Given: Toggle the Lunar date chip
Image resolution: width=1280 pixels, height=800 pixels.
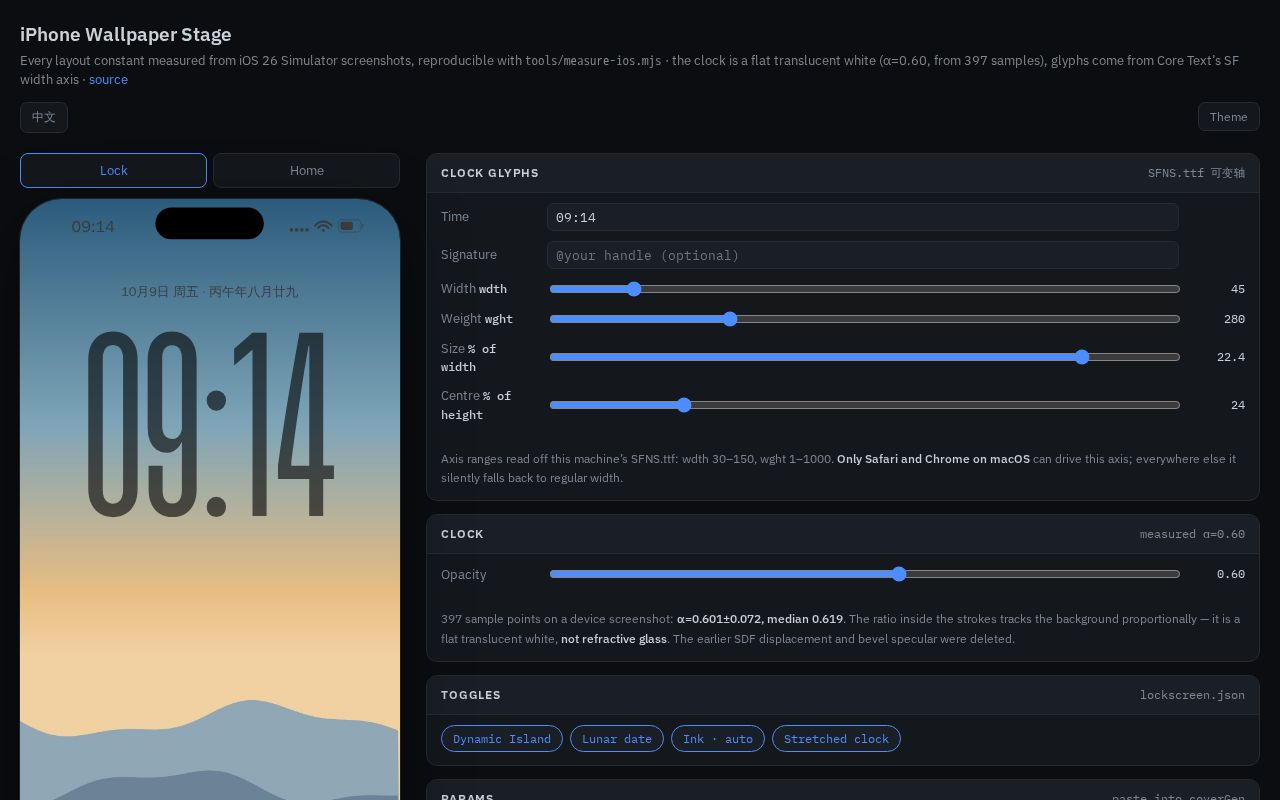Looking at the screenshot, I should [617, 739].
